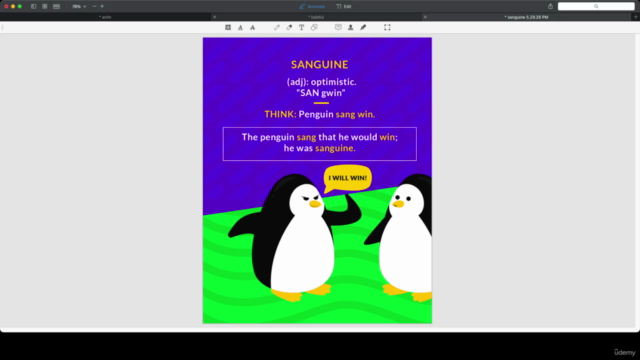
Task: Click 'THINK: Penguin sang win.' text
Action: (320, 114)
